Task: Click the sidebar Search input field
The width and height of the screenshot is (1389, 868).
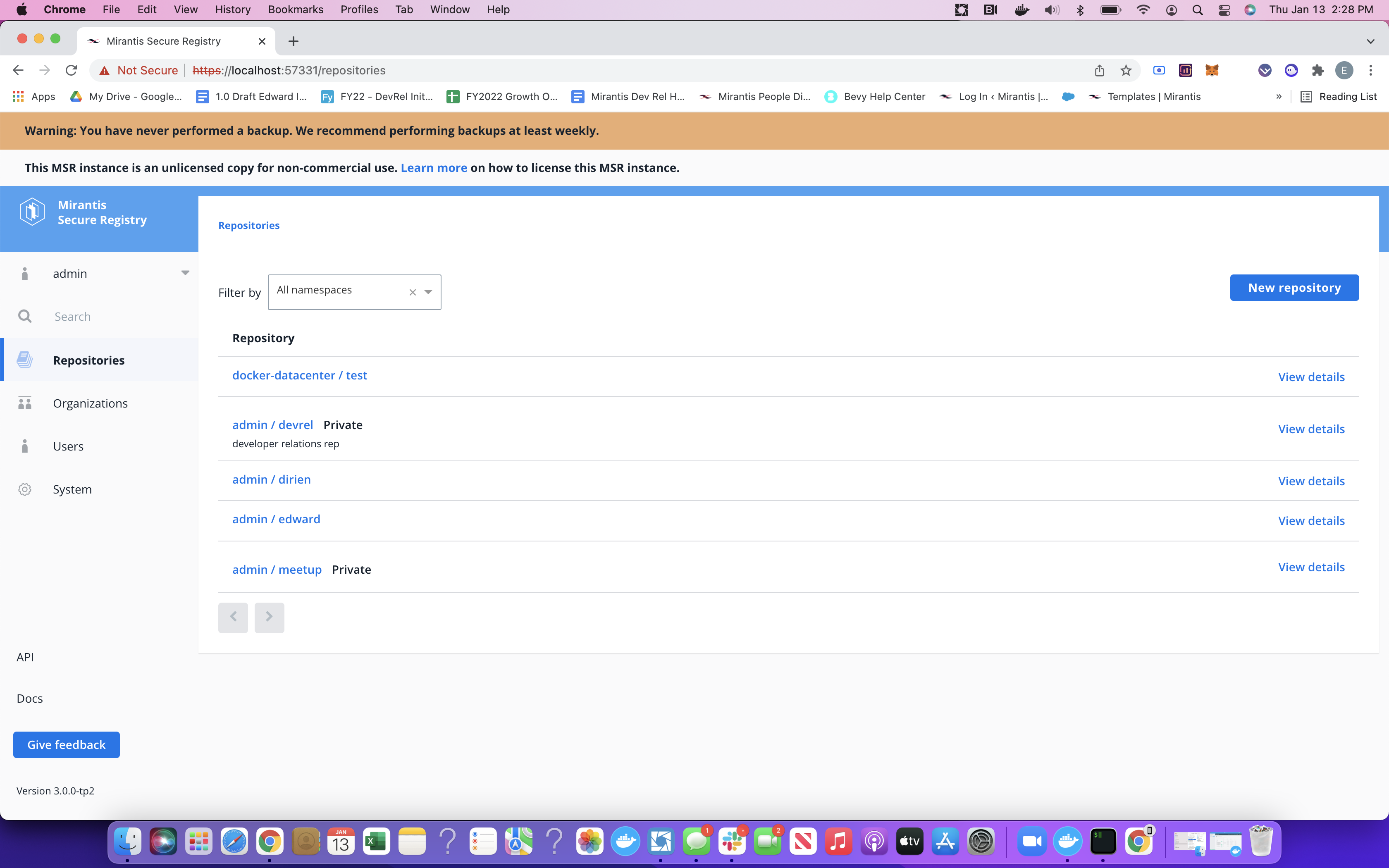Action: pyautogui.click(x=115, y=316)
